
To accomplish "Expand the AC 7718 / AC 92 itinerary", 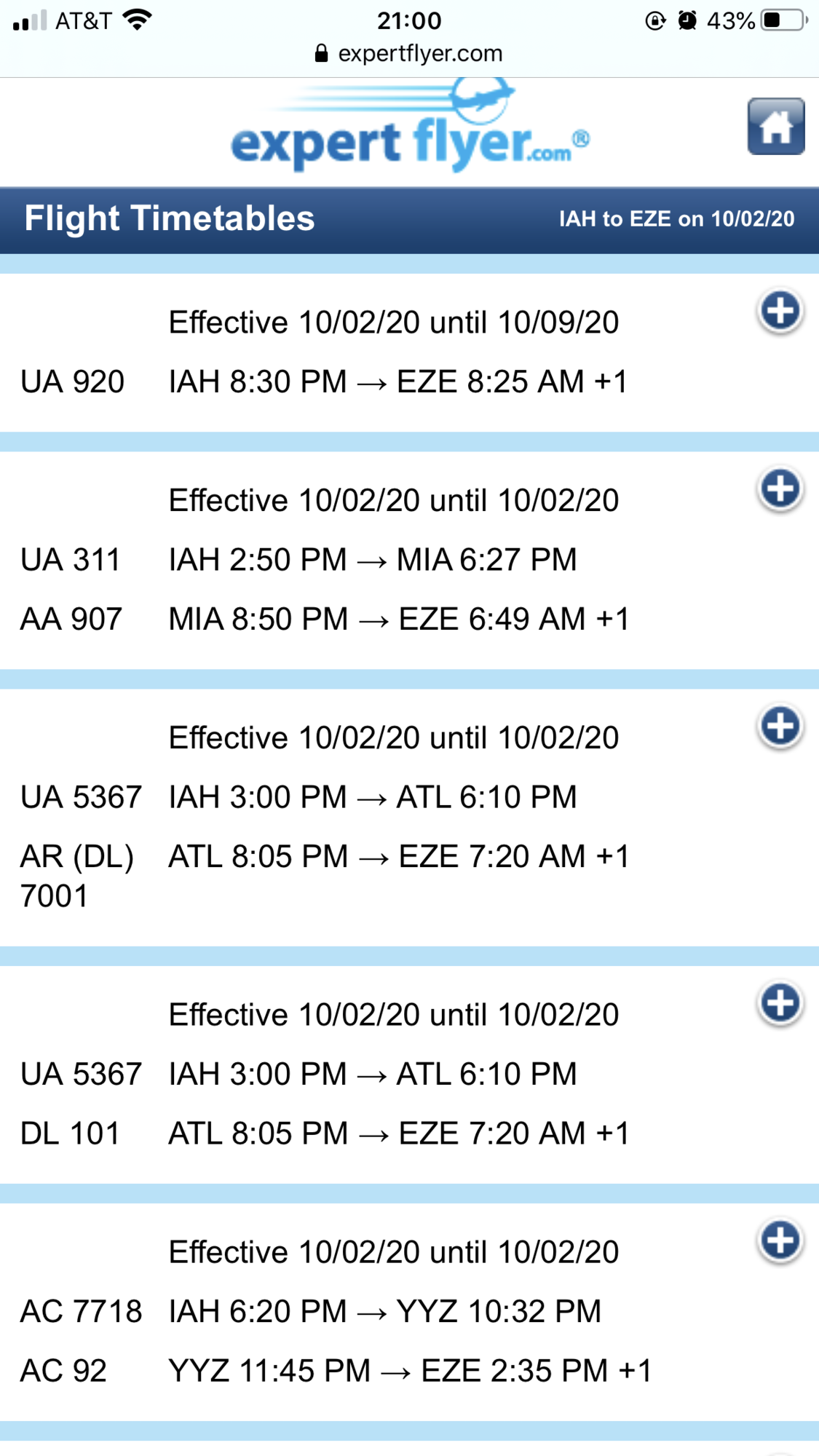I will coord(780,1241).
